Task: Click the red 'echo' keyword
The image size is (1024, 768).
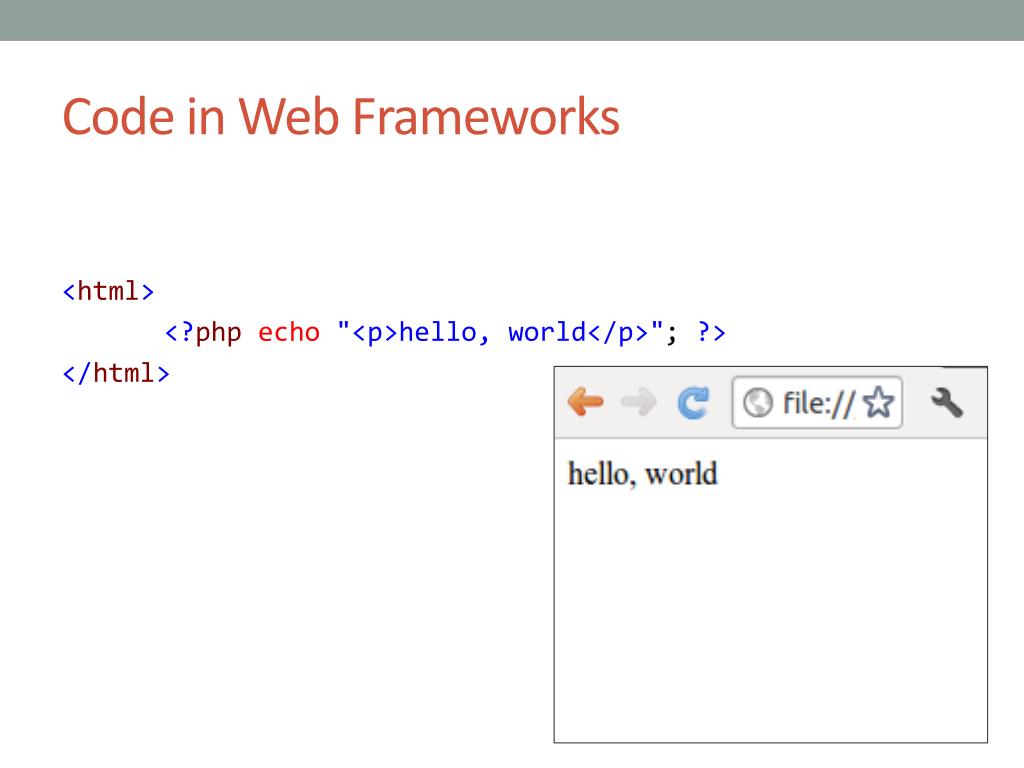Action: point(289,332)
